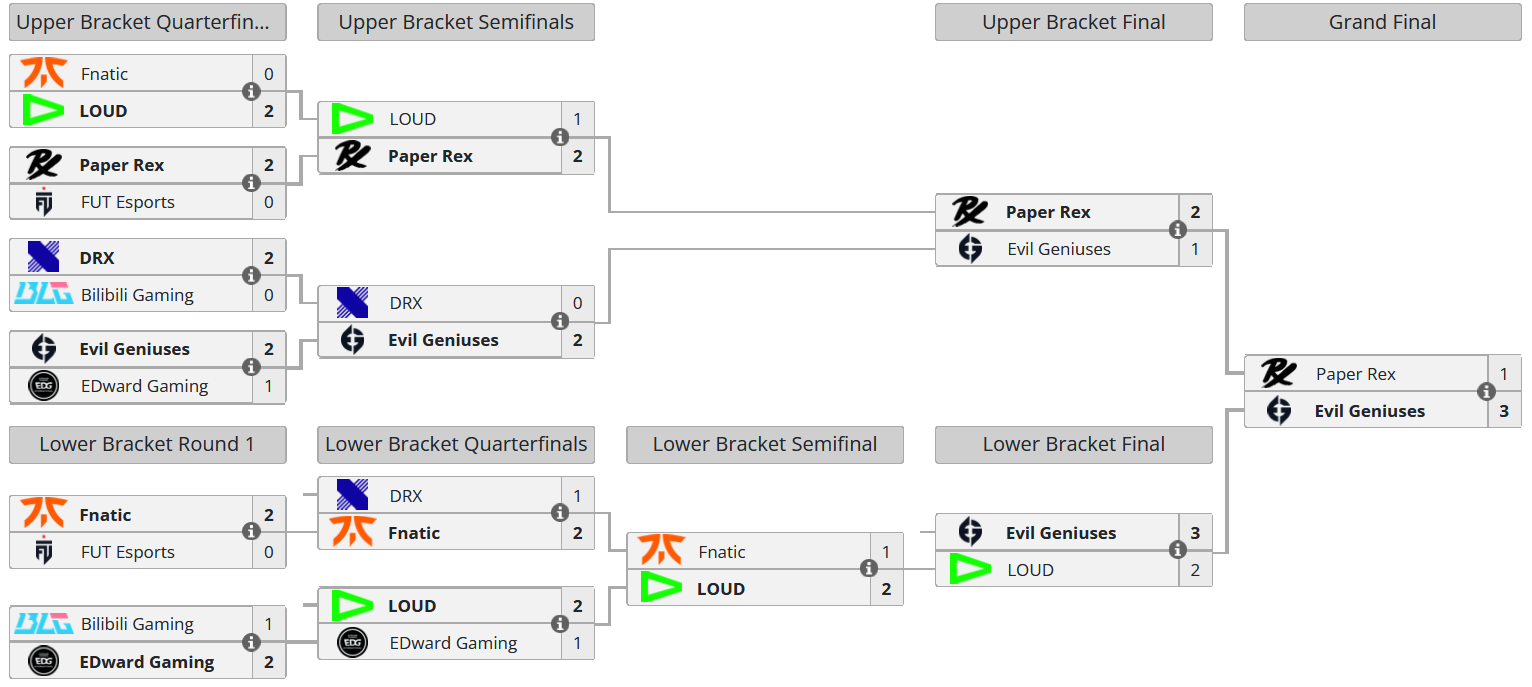Click FUT Esports in Lower Bracket Round 1
This screenshot has height=687, width=1532.
coord(127,552)
